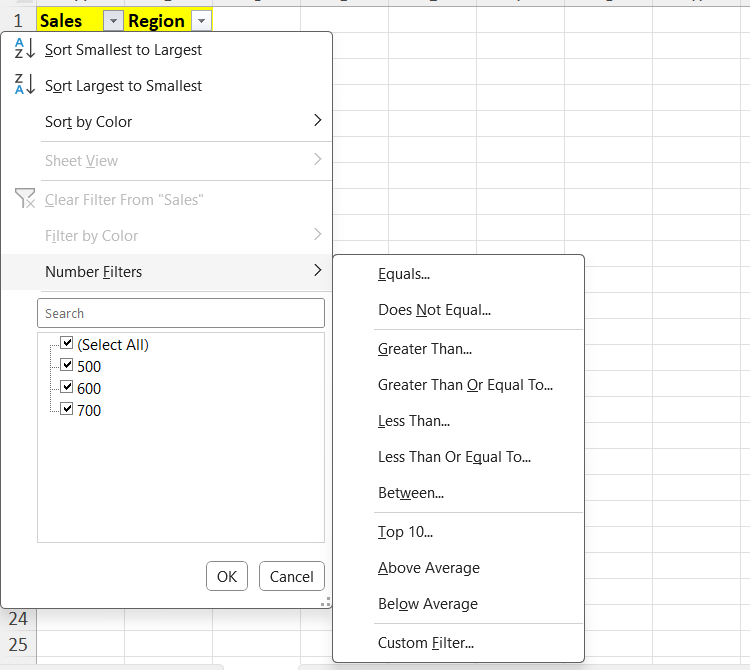
Task: Choose Sort Smallest to Largest
Action: coord(166,50)
